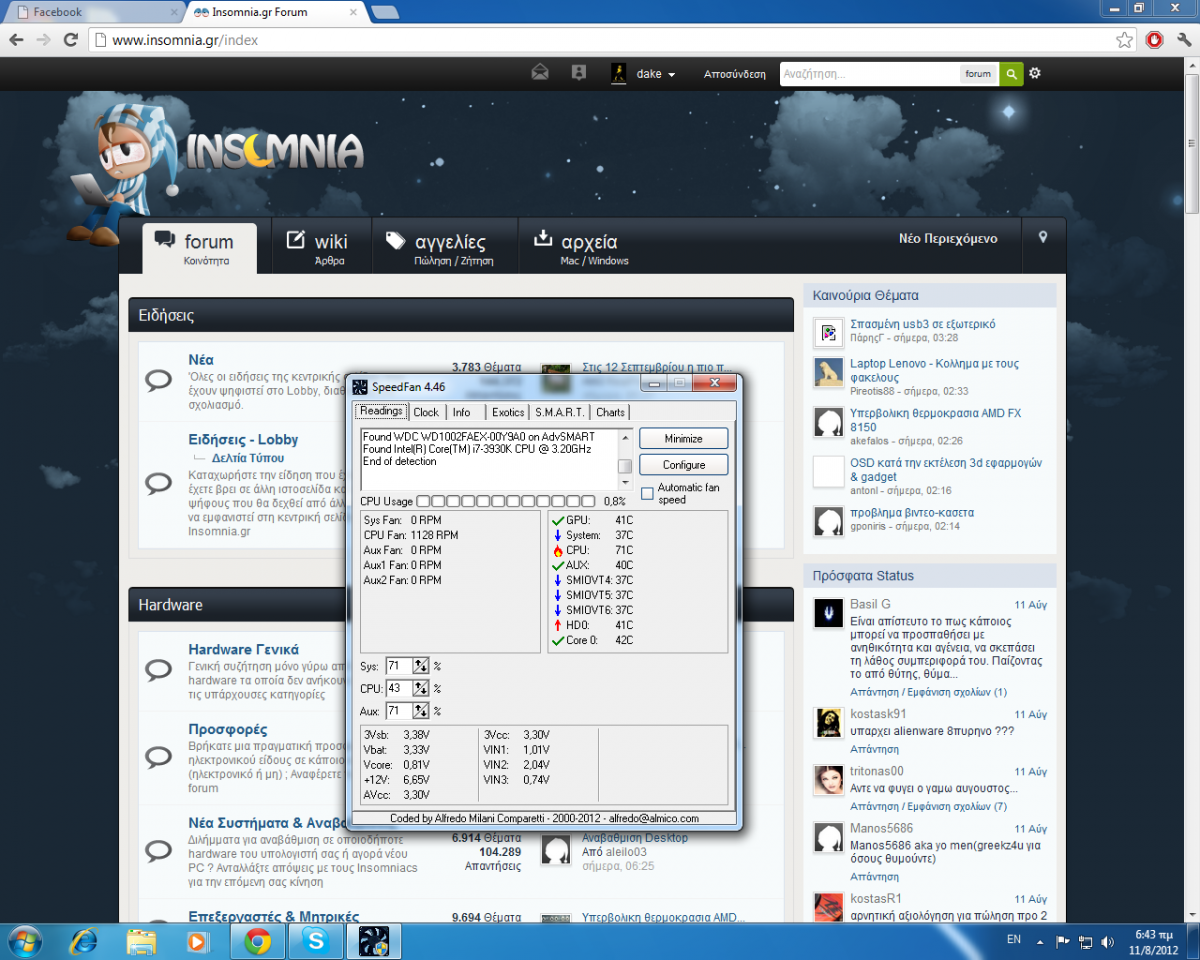Viewport: 1200px width, 960px height.
Task: Open αγγελίες section in site navigation
Action: coord(444,248)
